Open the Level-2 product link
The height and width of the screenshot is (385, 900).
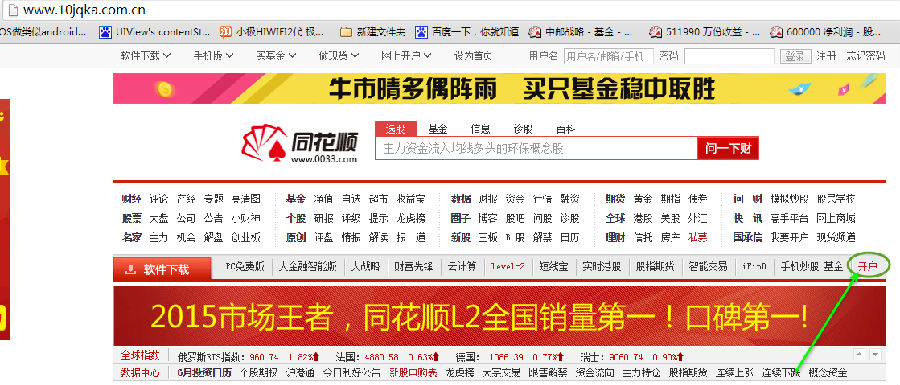(507, 266)
